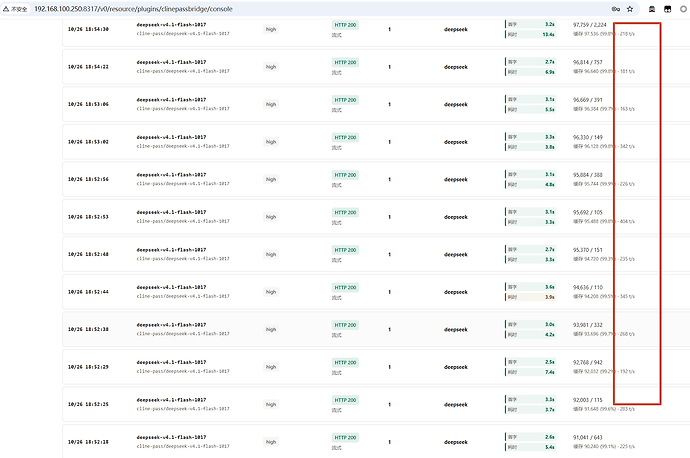Click the 95,370 / 151 token count
This screenshot has height=458, width=690.
[x=588, y=250]
